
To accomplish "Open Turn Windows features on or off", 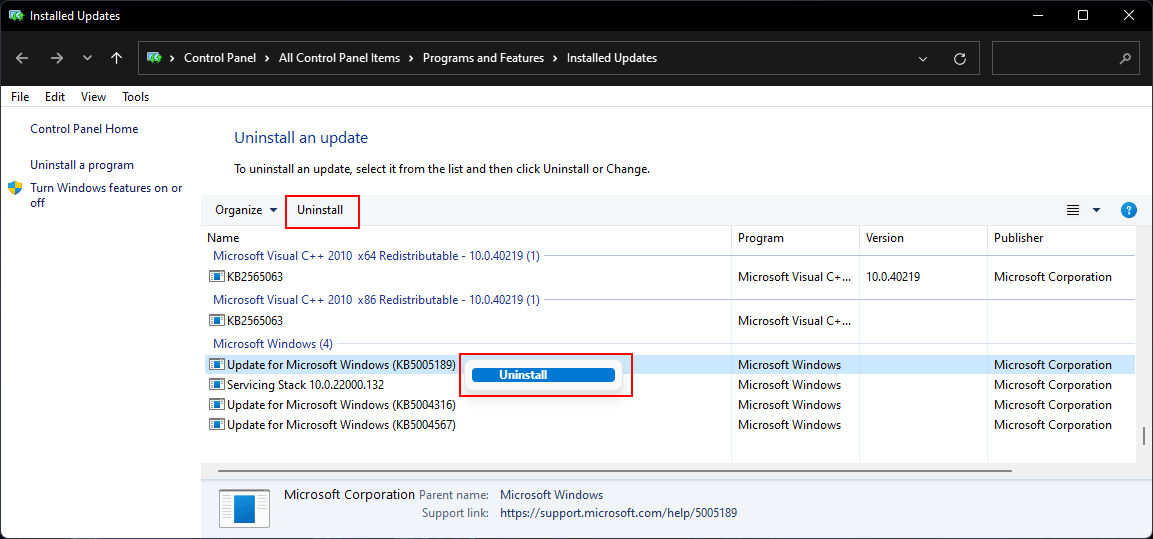I will click(106, 195).
